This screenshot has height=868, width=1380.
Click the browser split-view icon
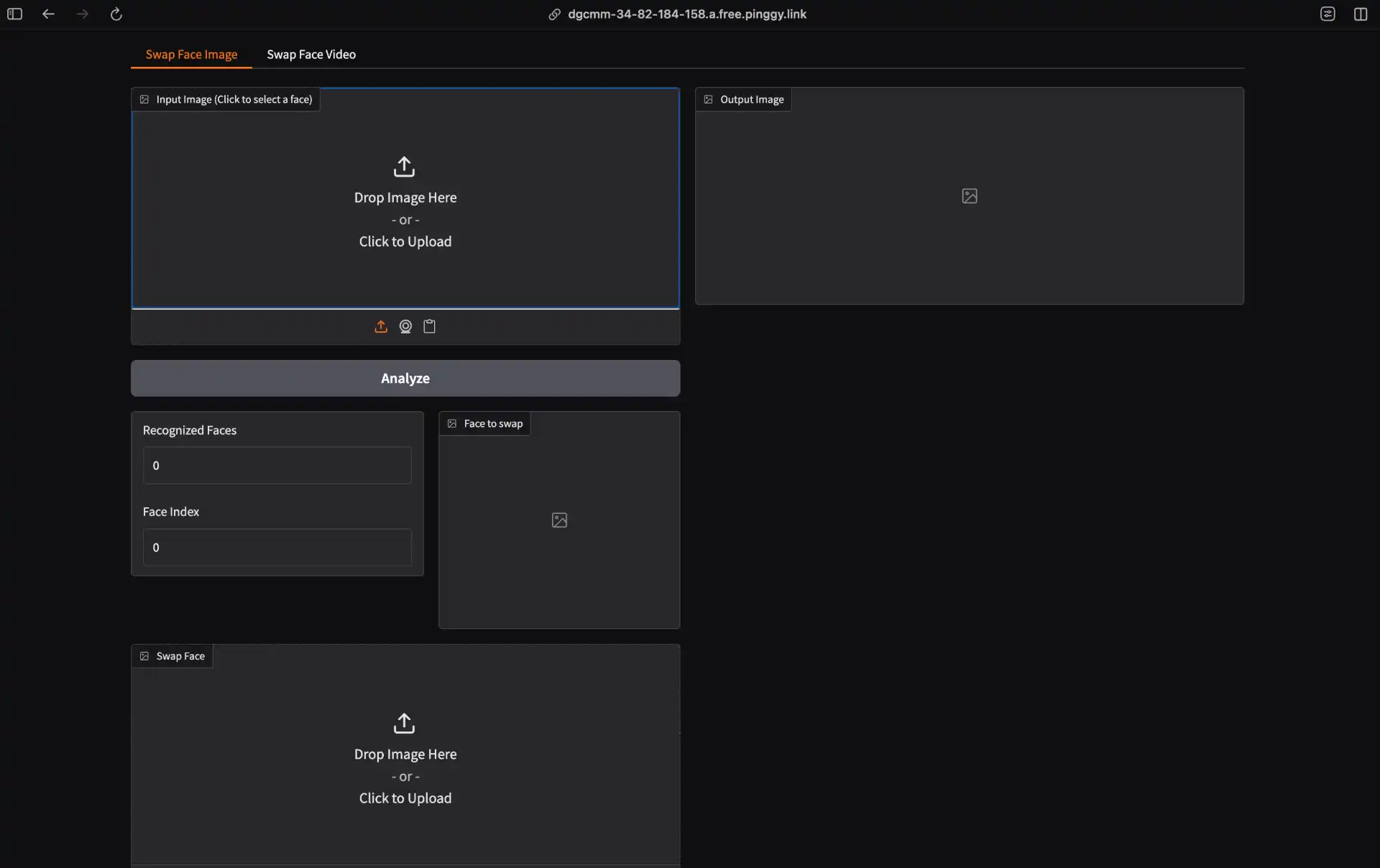tap(1361, 14)
